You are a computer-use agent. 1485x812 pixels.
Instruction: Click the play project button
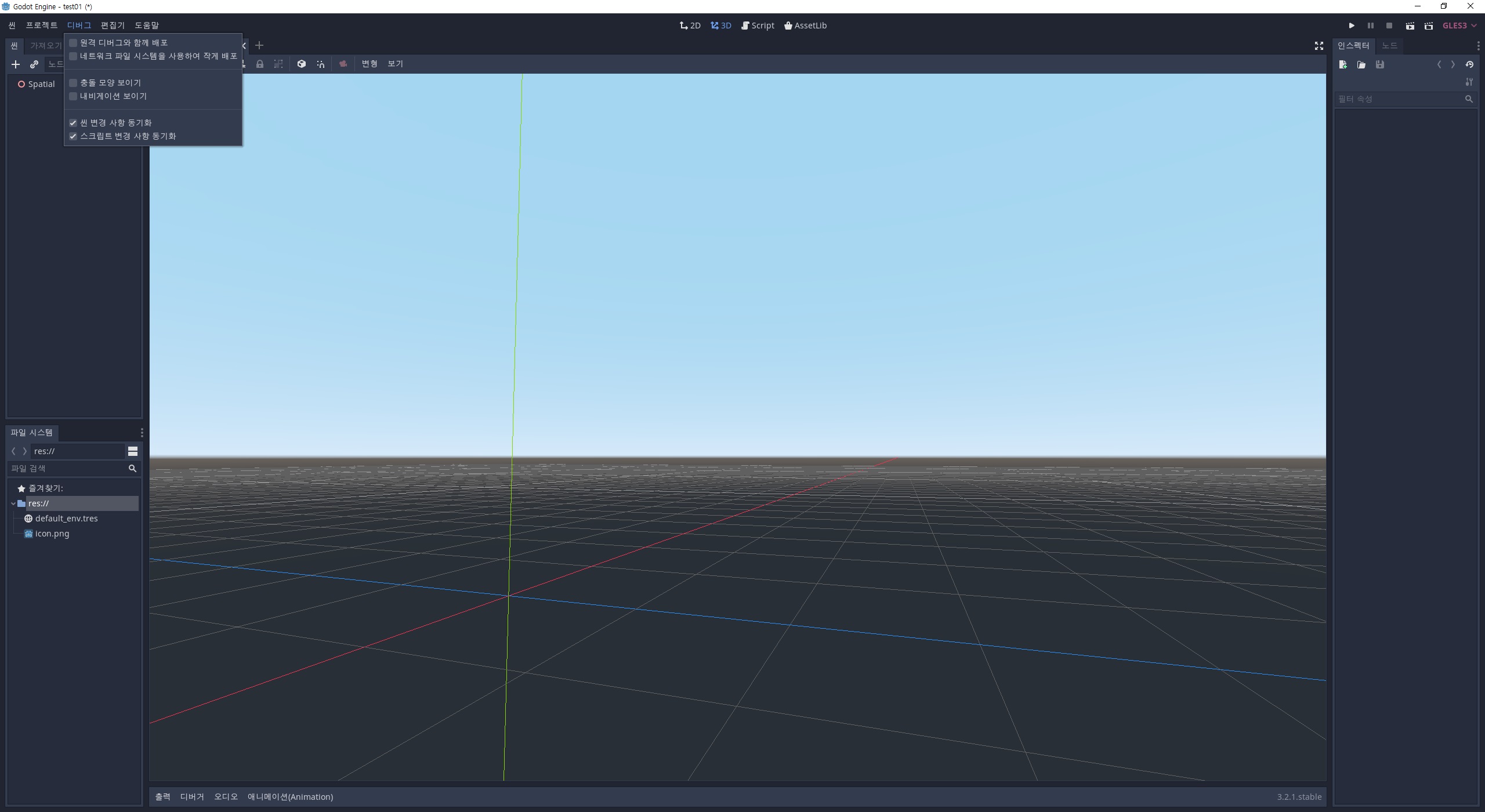[x=1352, y=26]
